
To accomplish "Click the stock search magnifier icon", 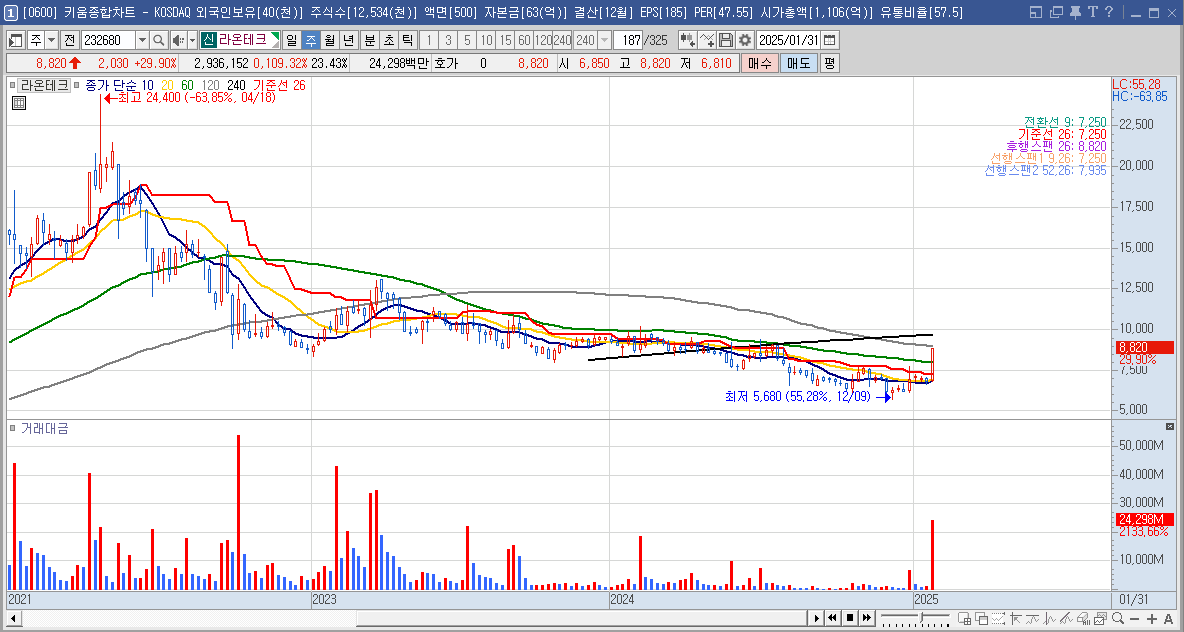I will [159, 40].
